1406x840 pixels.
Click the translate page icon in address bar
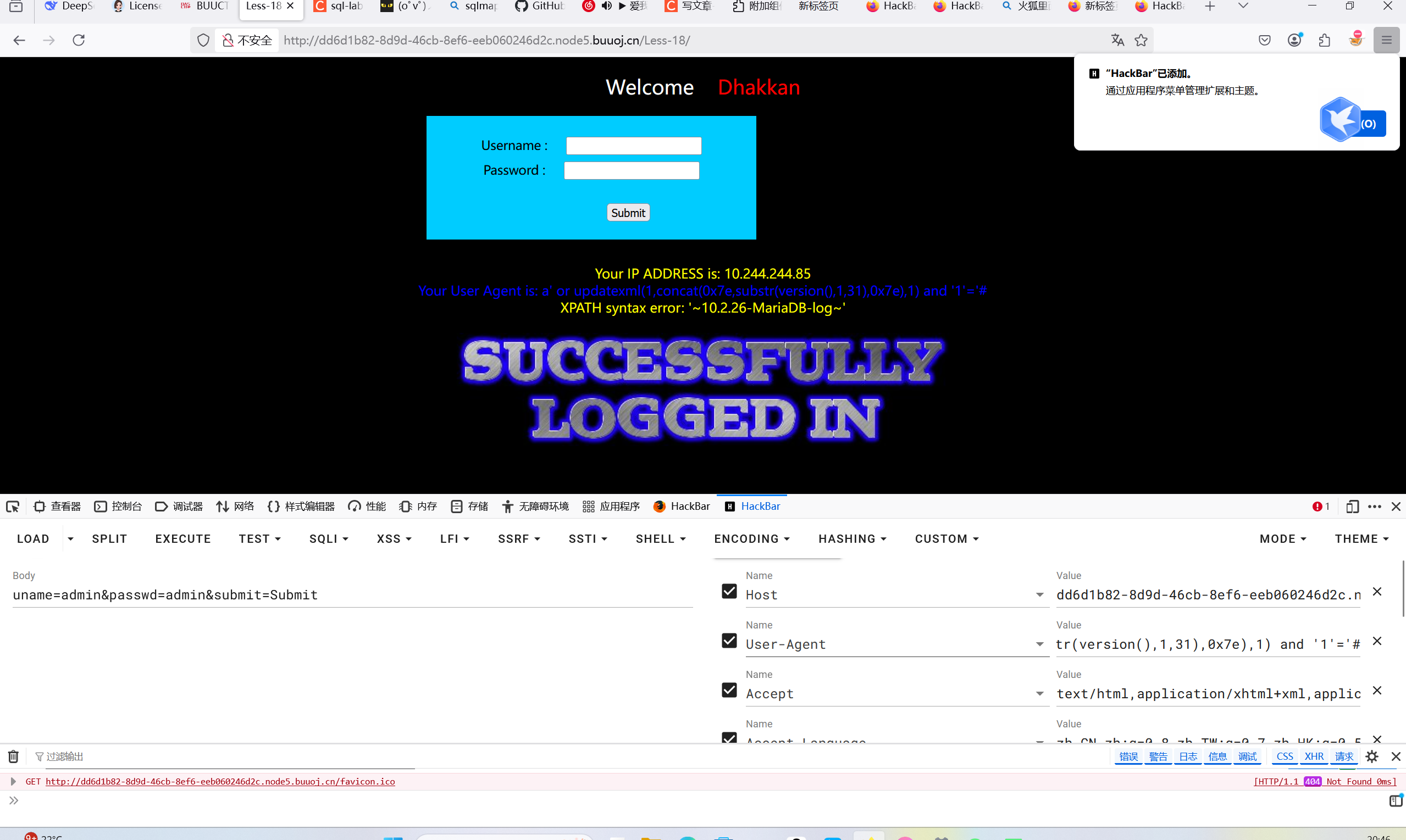point(1117,40)
